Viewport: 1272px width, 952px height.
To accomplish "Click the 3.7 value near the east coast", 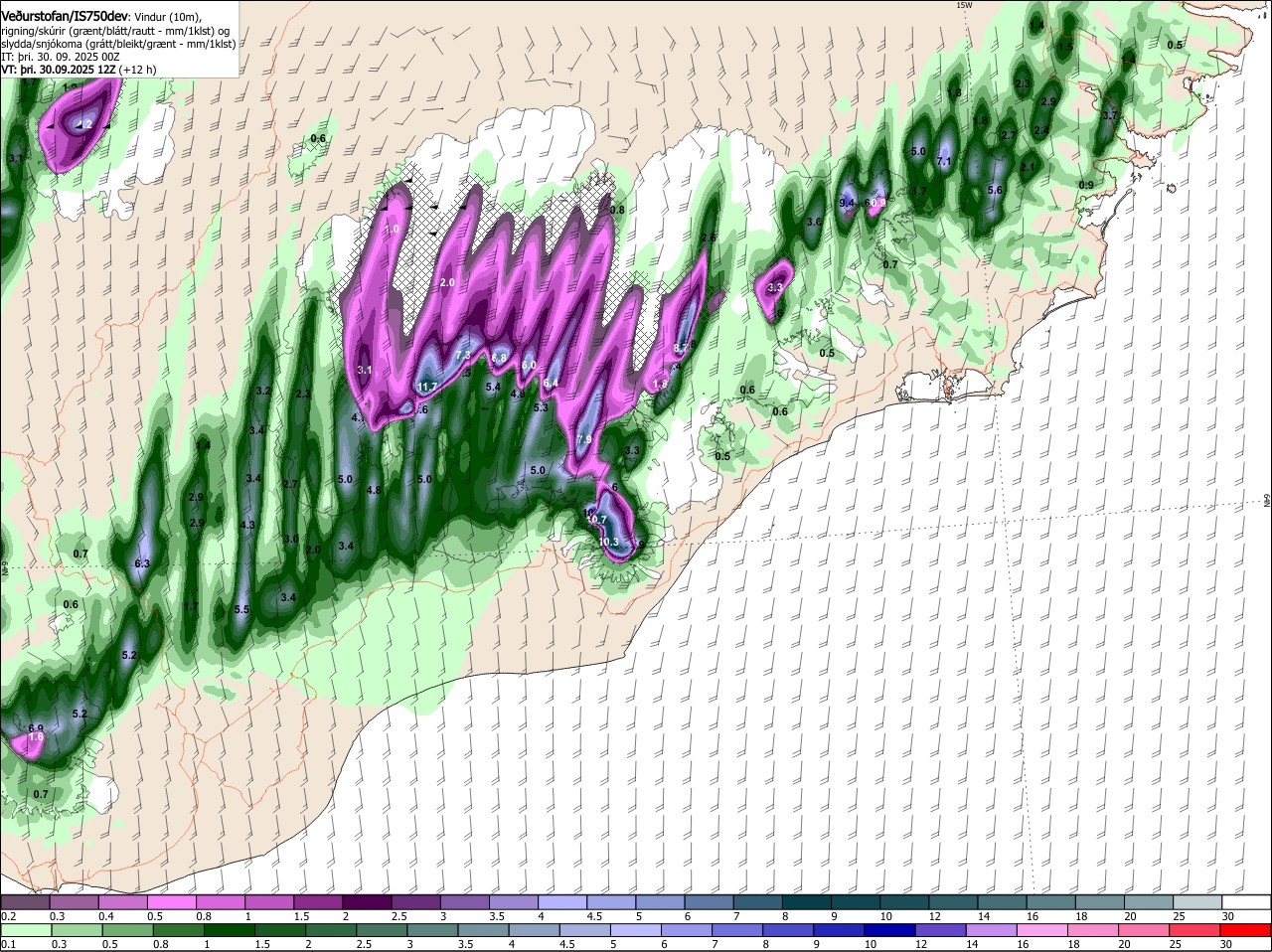I will point(1111,116).
